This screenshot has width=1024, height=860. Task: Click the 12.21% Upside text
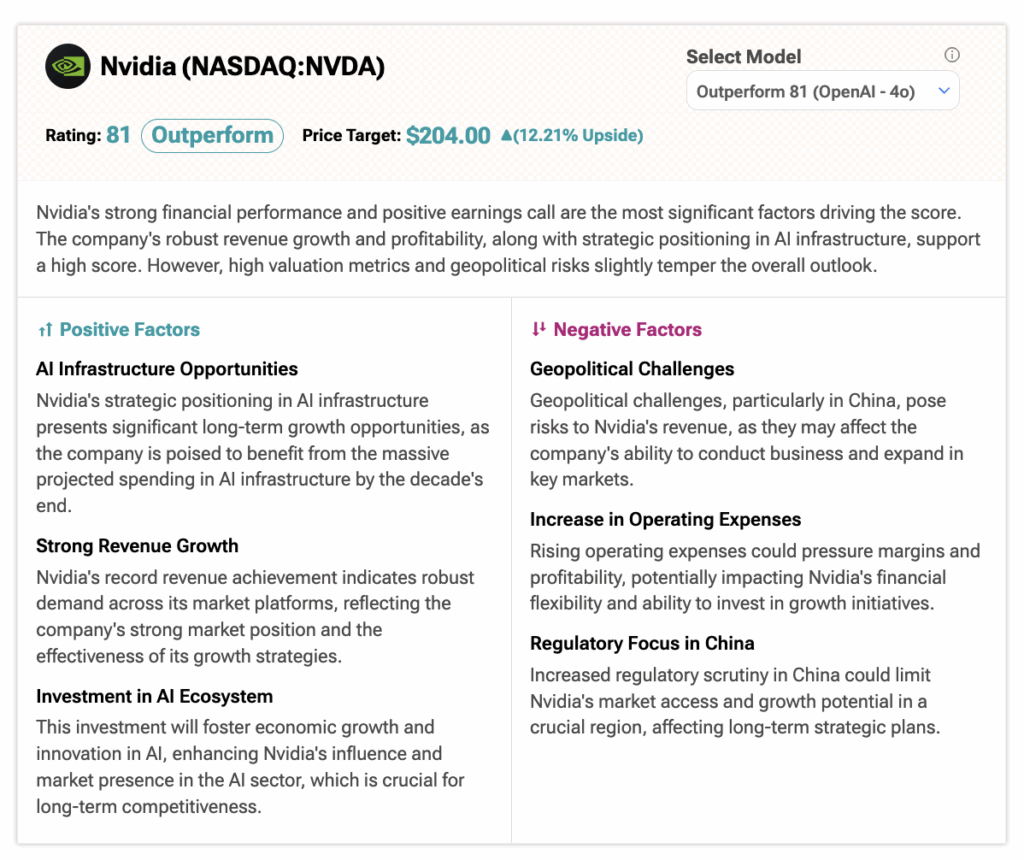[x=580, y=136]
